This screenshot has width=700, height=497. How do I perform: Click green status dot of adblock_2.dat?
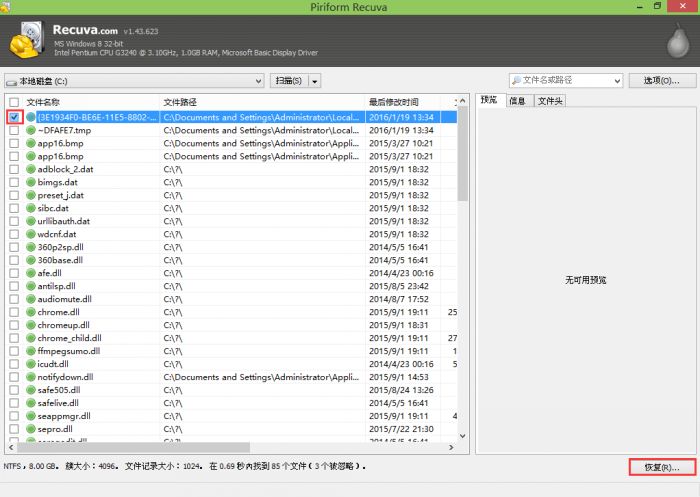[30, 169]
